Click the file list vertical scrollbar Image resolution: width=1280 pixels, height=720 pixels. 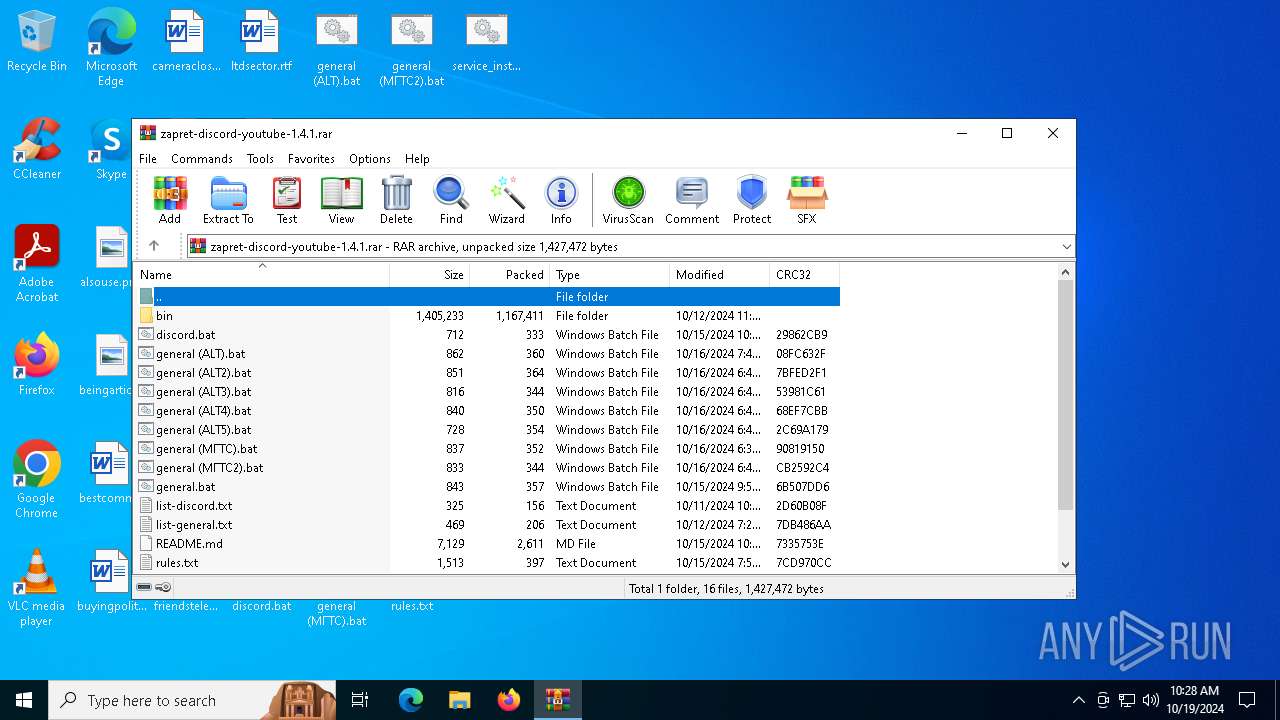pos(1065,395)
